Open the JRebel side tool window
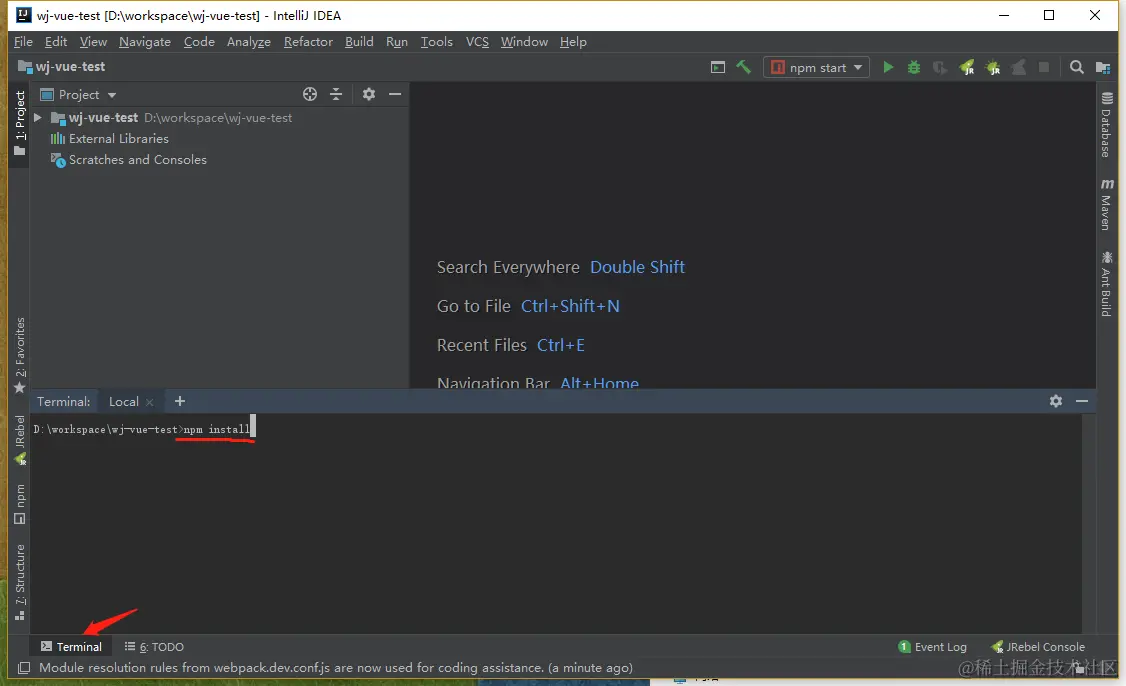 (19, 440)
